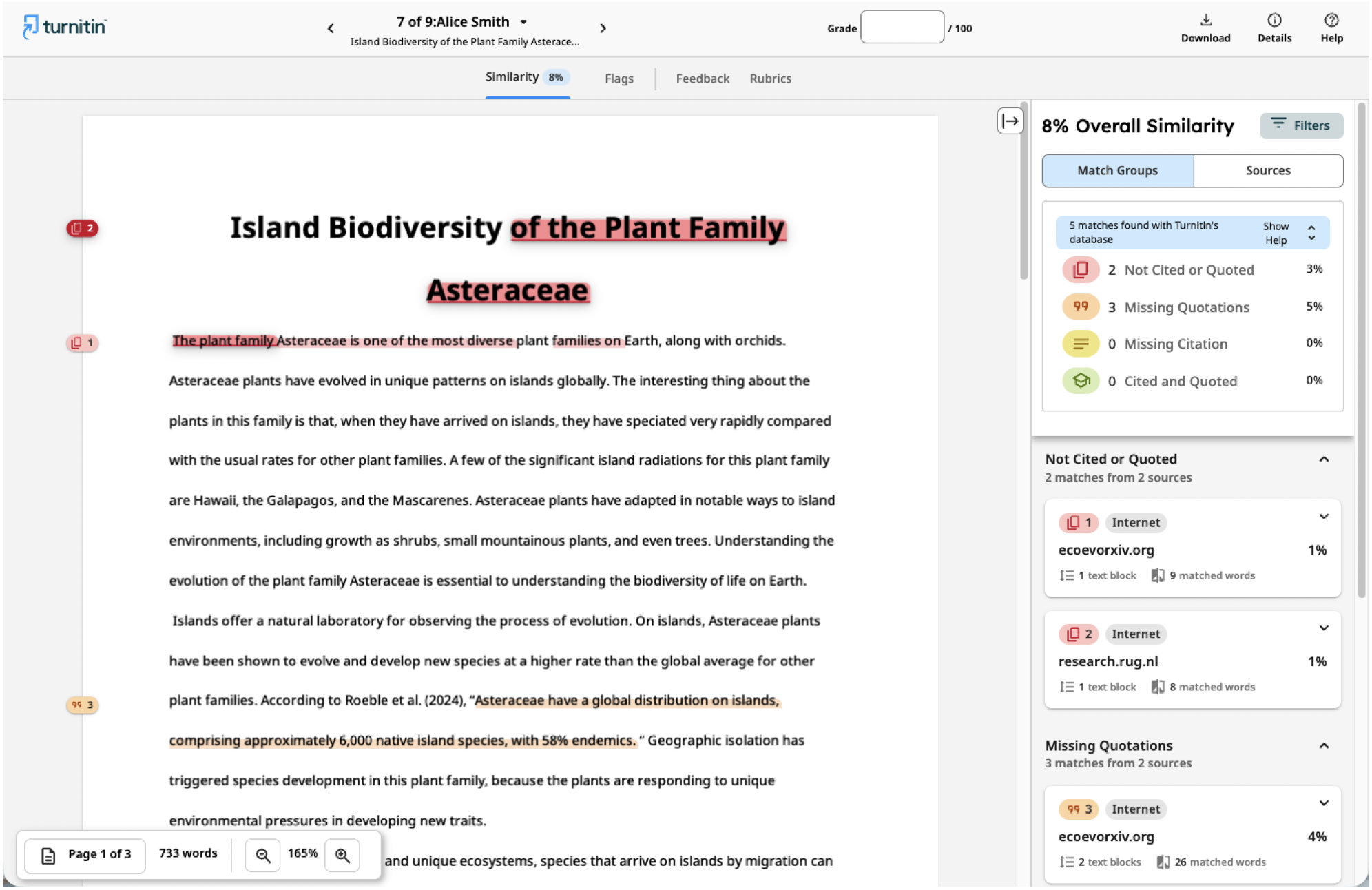Open the Filters button
The height and width of the screenshot is (890, 1372).
[x=1301, y=125]
